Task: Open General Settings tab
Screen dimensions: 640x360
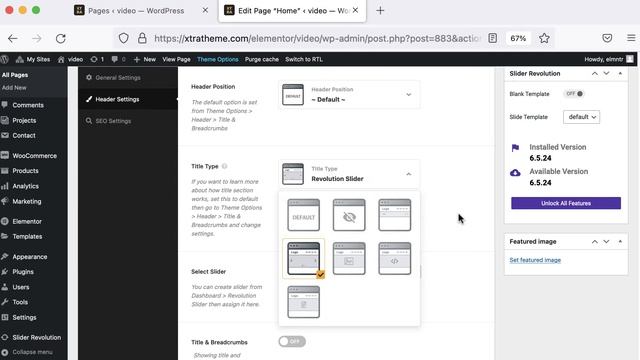Action: pyautogui.click(x=128, y=78)
